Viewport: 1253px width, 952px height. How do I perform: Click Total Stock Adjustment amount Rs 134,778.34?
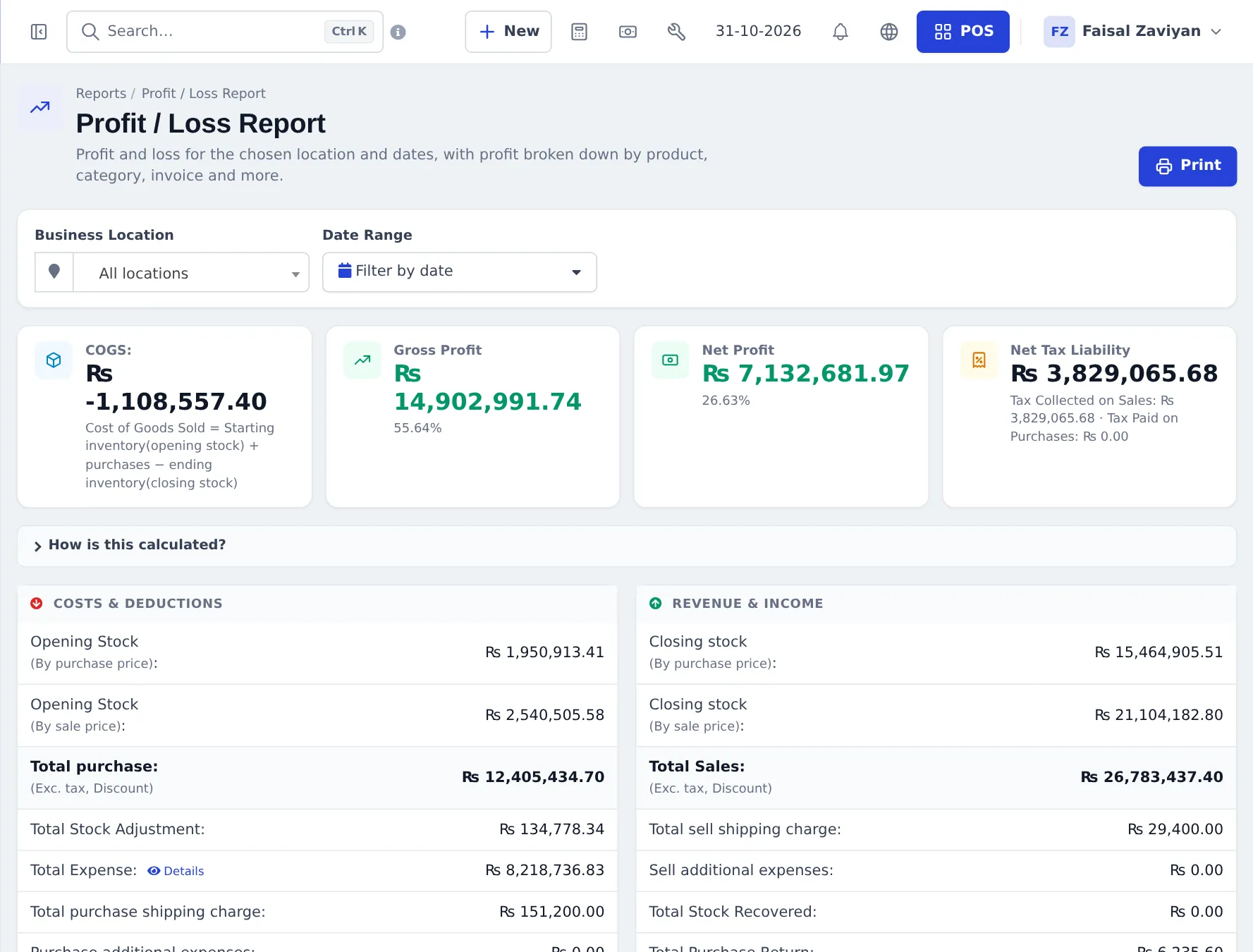551,829
